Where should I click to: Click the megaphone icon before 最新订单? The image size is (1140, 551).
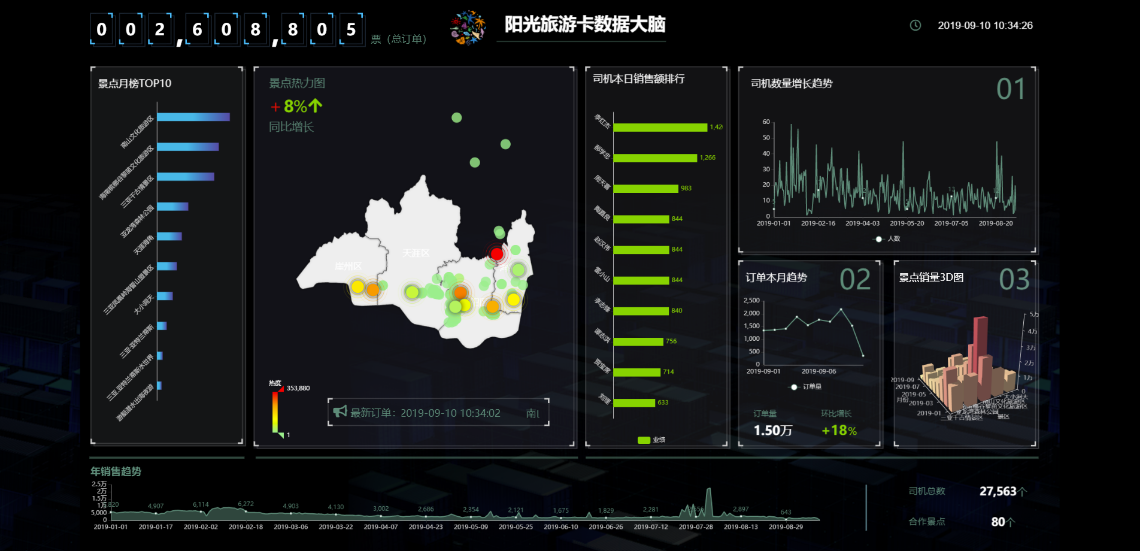pos(340,412)
